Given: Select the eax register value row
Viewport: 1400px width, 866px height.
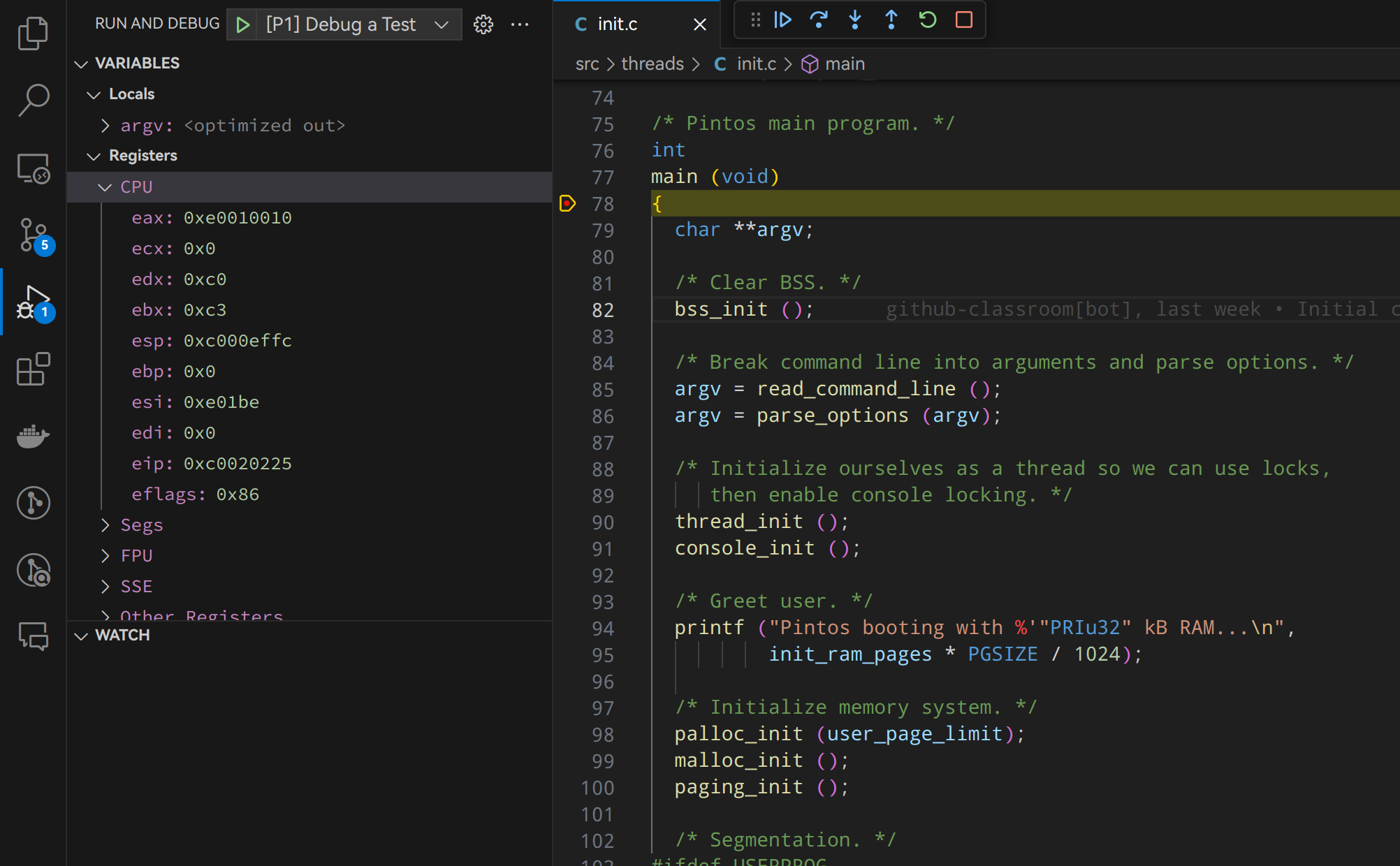Looking at the screenshot, I should tap(309, 217).
